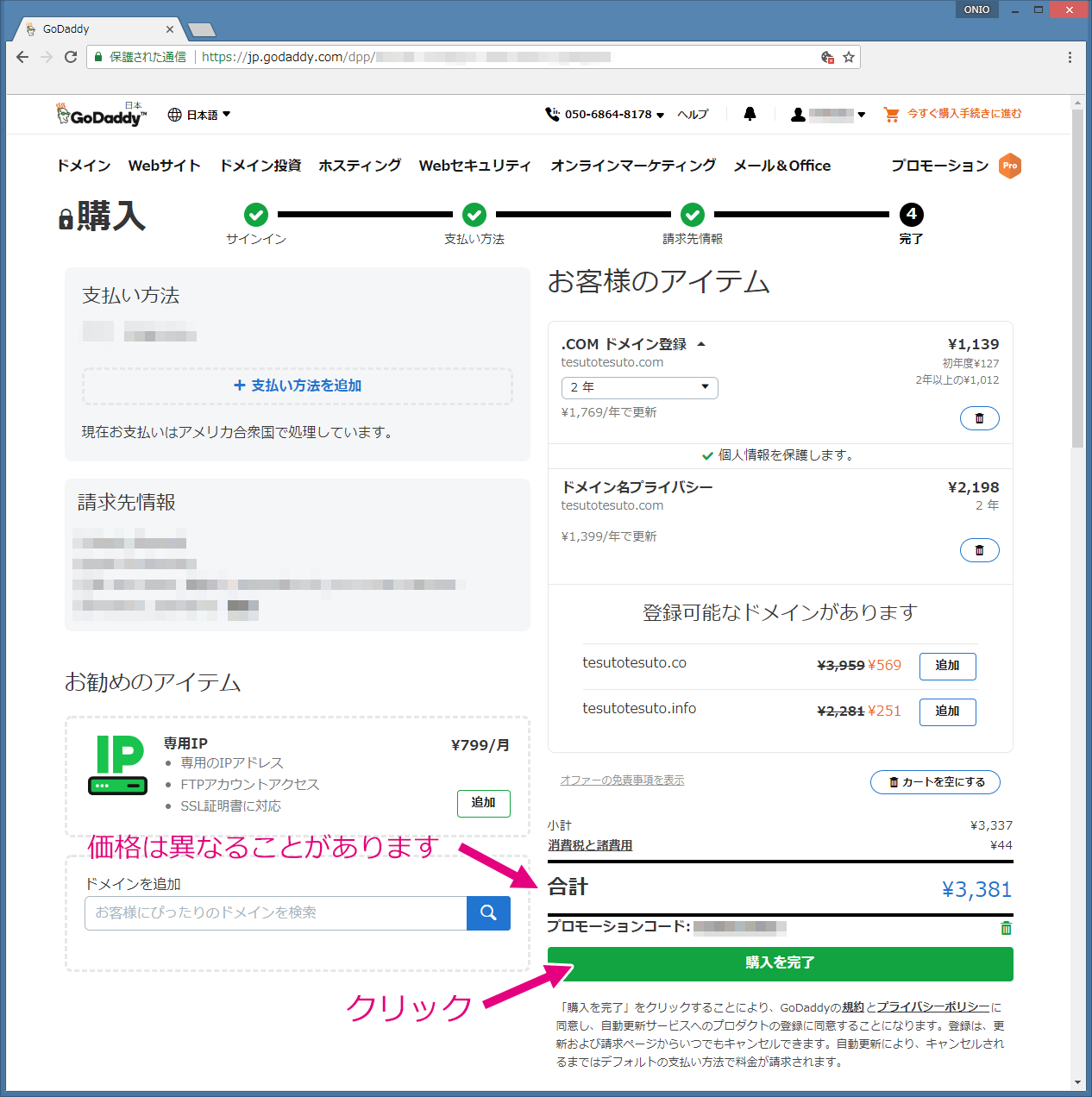Click 支払い方法を追加 to add payment
Screen dimensions: 1092x1097
tap(298, 386)
